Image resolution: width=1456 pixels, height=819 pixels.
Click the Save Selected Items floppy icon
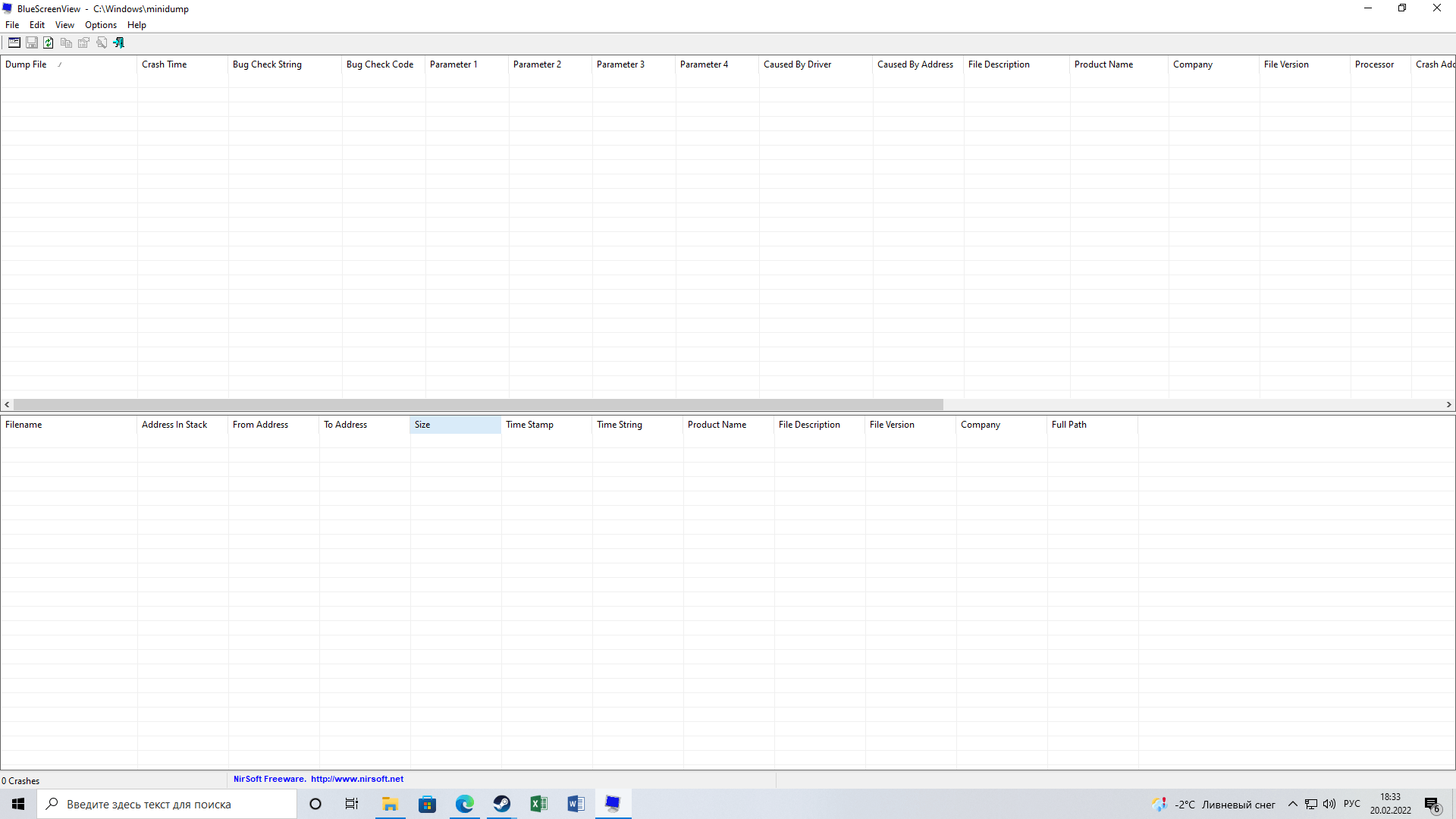tap(32, 42)
